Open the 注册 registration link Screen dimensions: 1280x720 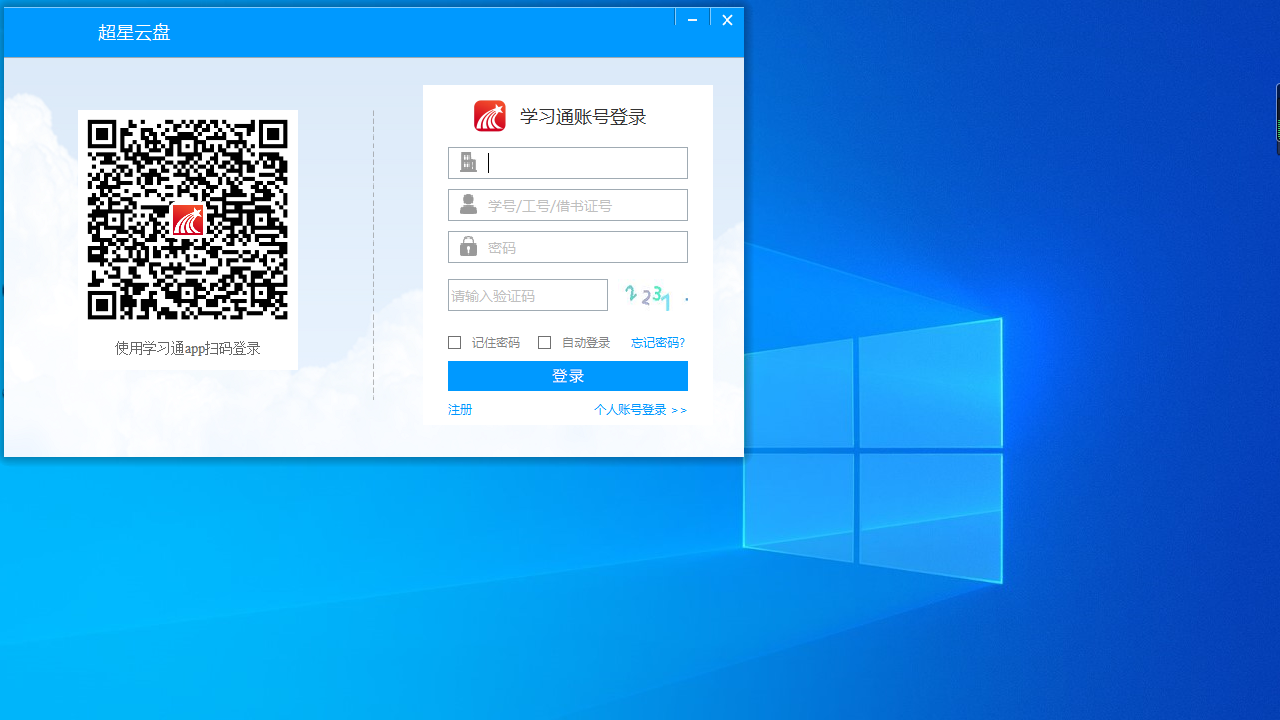460,410
